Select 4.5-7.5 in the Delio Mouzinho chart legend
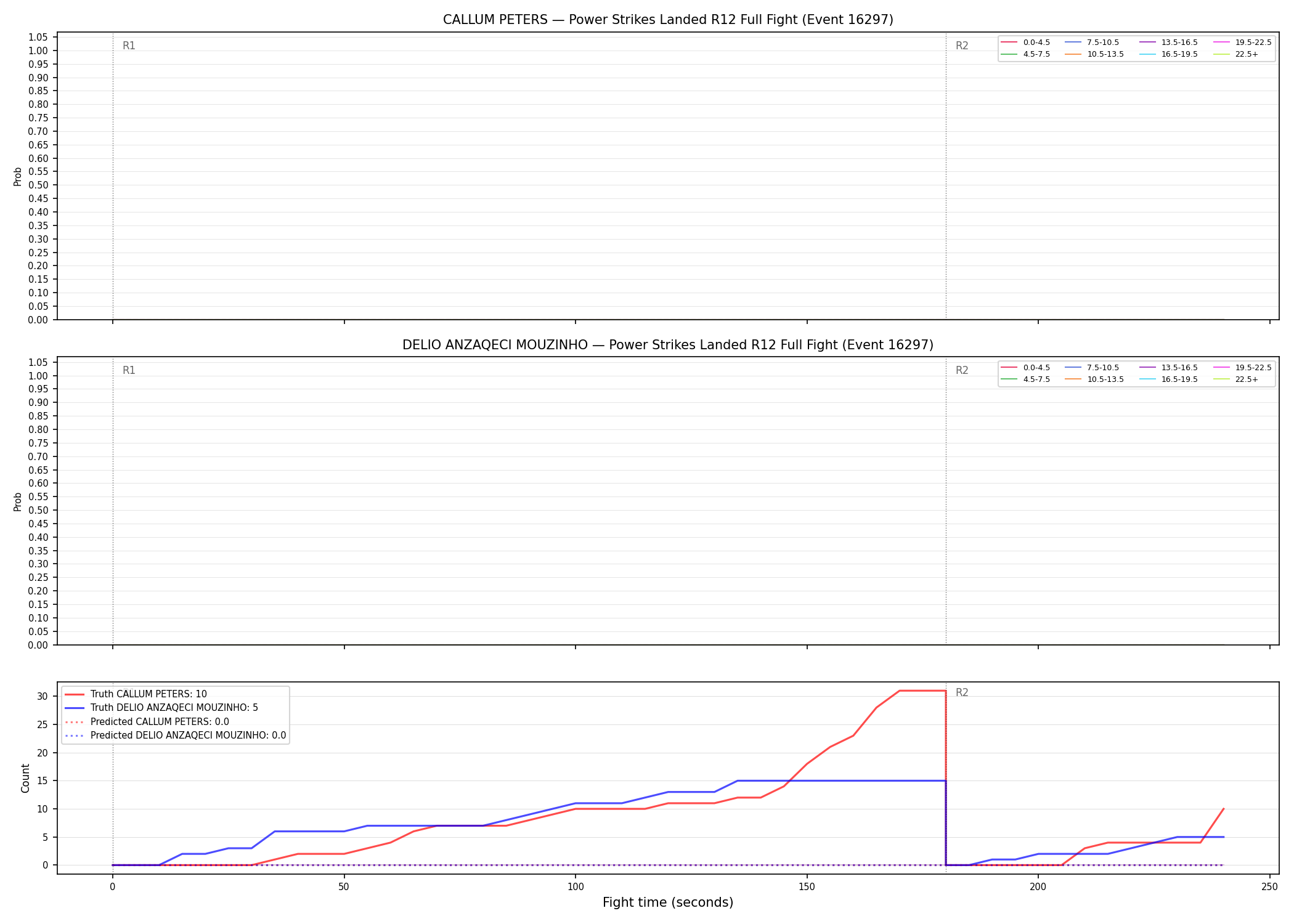Screen dimensions: 1294x924 [1026, 379]
